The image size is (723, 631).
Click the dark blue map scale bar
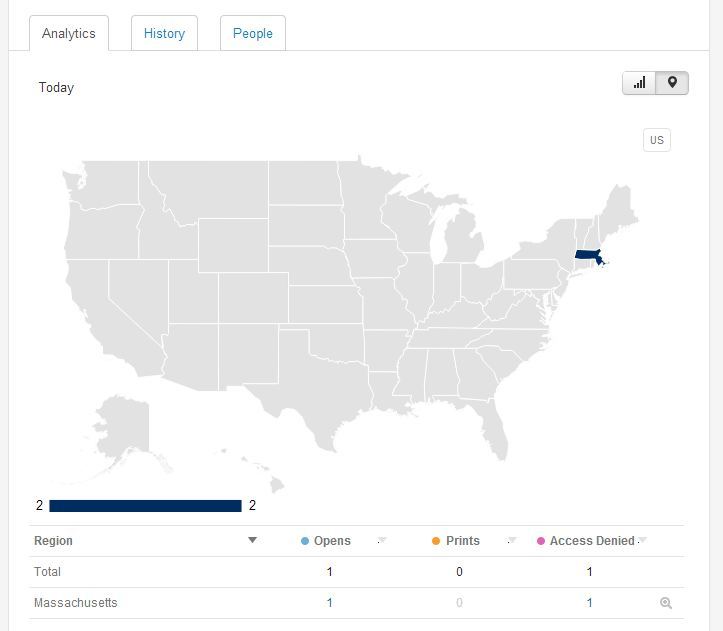pyautogui.click(x=145, y=506)
